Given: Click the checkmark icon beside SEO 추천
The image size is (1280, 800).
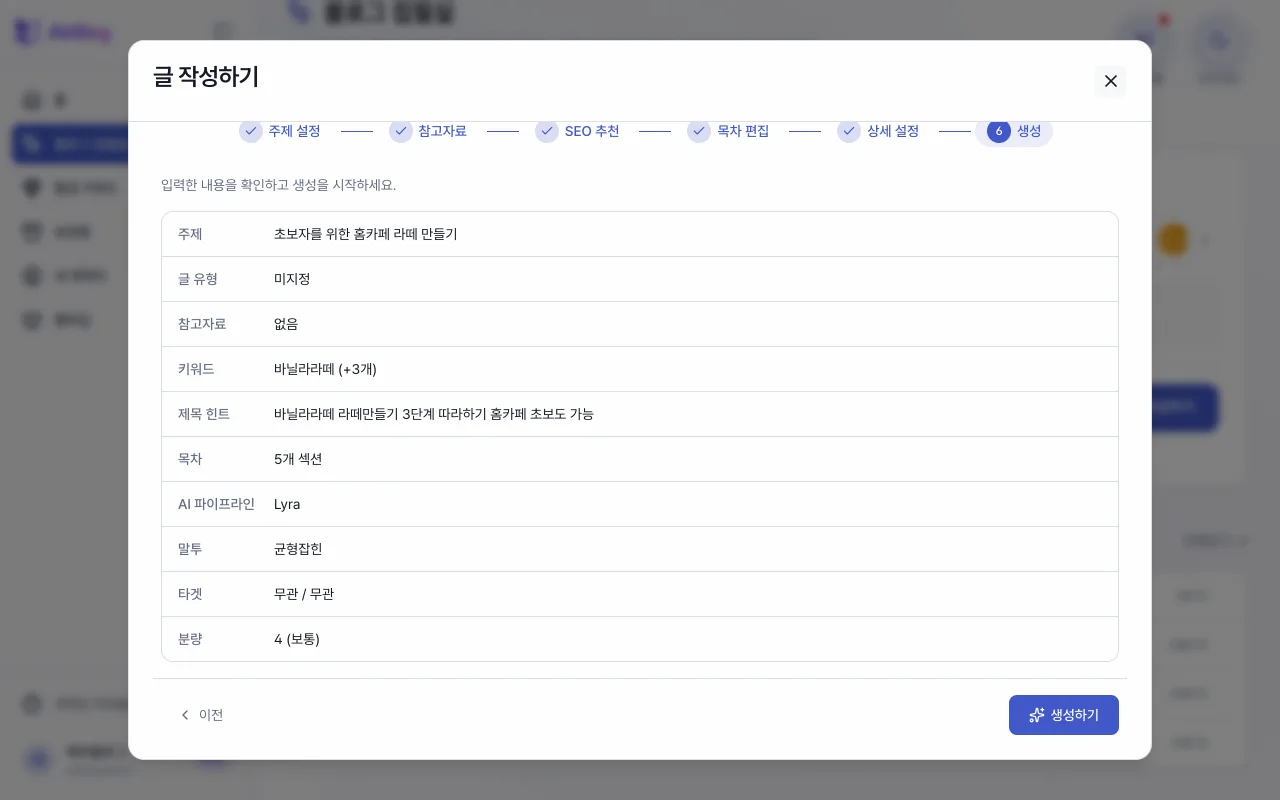Looking at the screenshot, I should (x=547, y=131).
